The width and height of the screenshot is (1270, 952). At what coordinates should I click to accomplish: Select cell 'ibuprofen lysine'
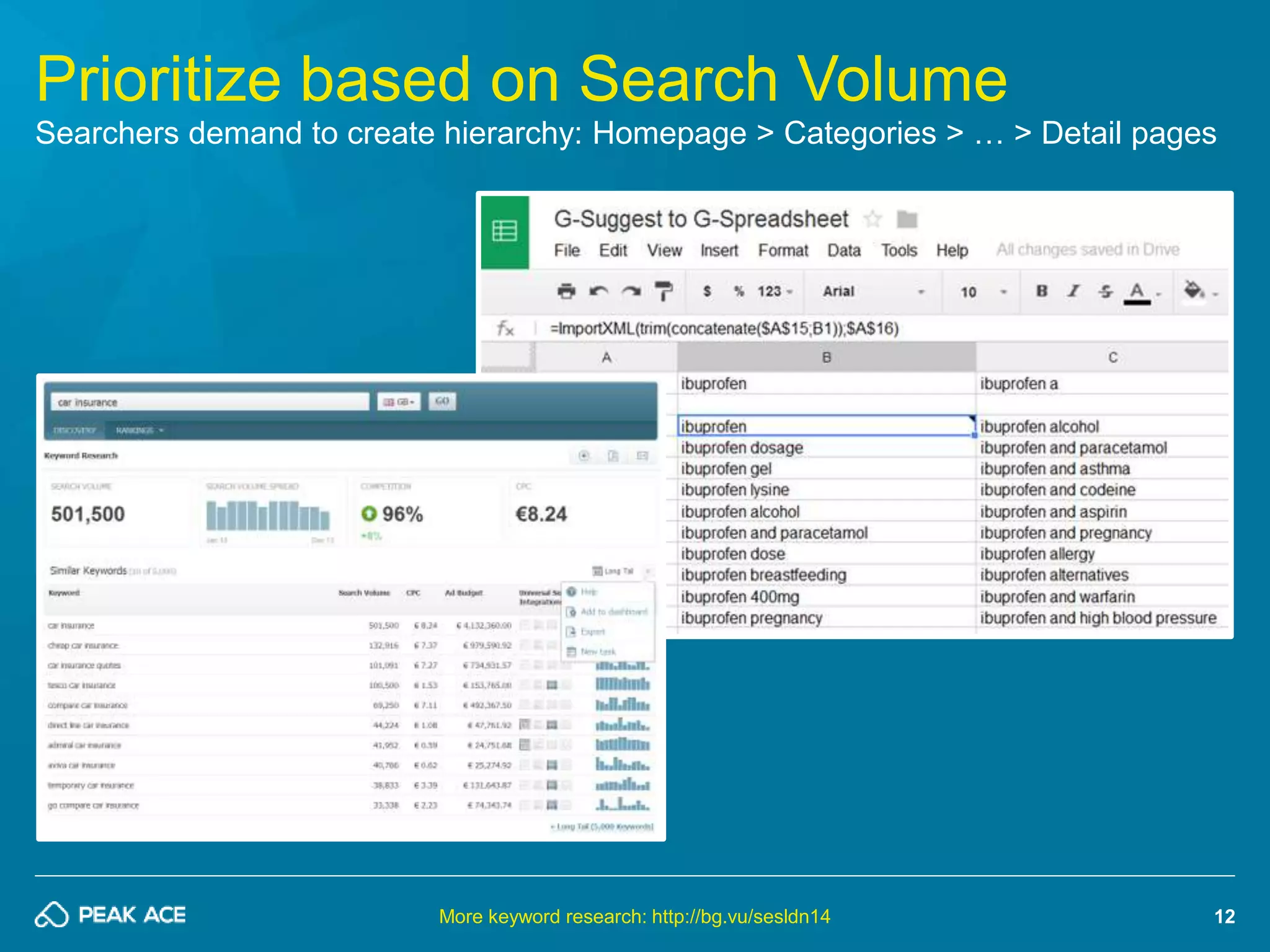(x=827, y=490)
